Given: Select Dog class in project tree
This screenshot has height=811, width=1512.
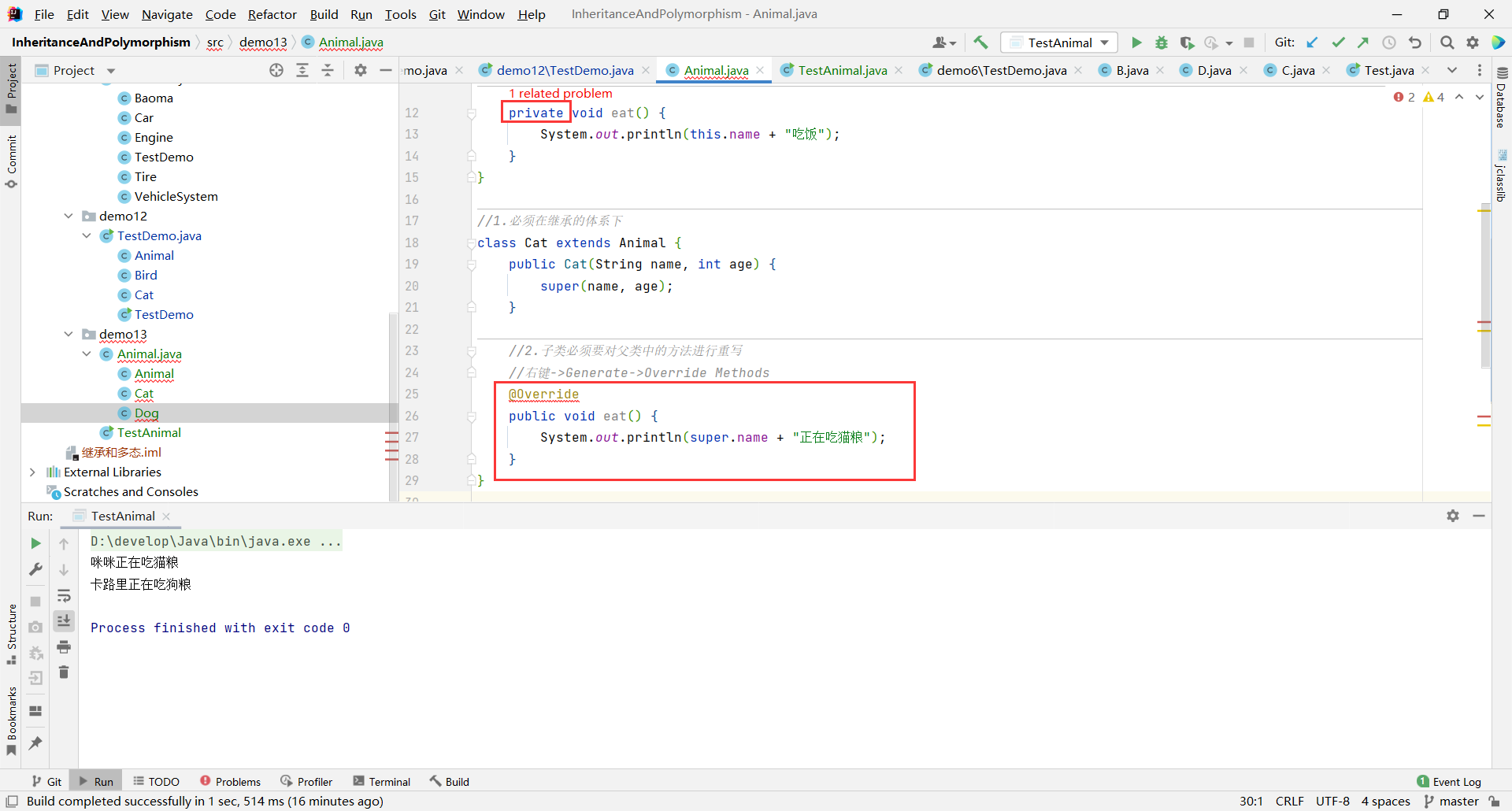Looking at the screenshot, I should coord(146,413).
